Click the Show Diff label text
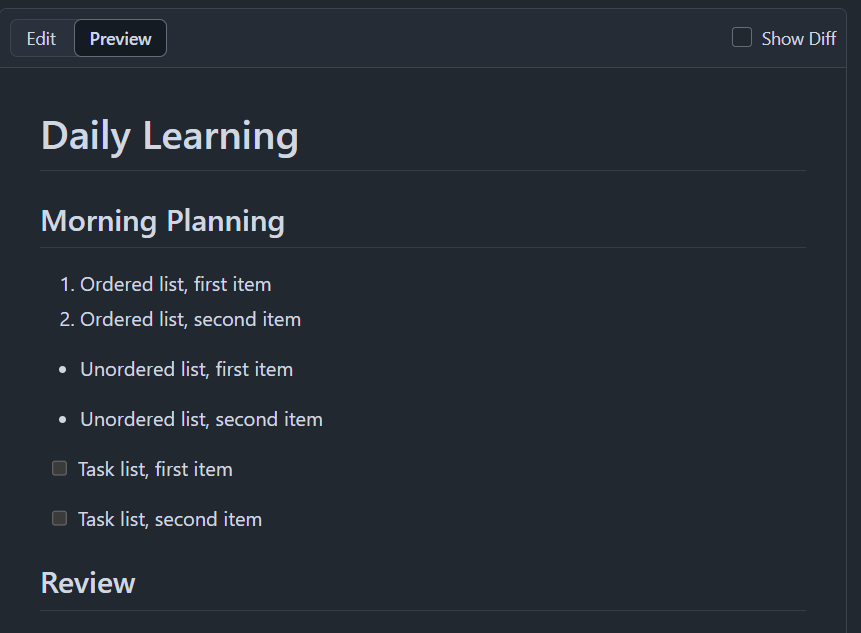The width and height of the screenshot is (861, 633). [798, 38]
